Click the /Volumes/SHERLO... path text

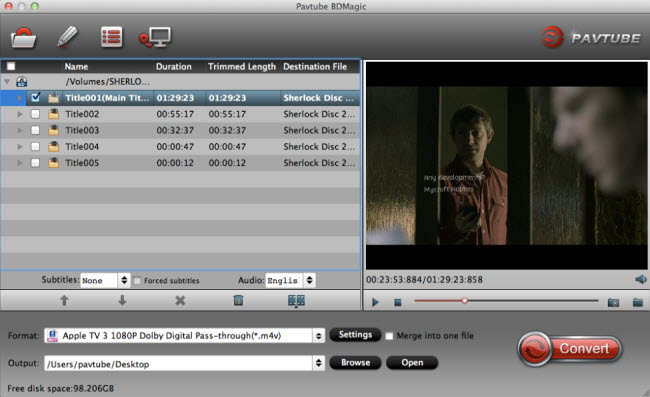click(x=107, y=82)
